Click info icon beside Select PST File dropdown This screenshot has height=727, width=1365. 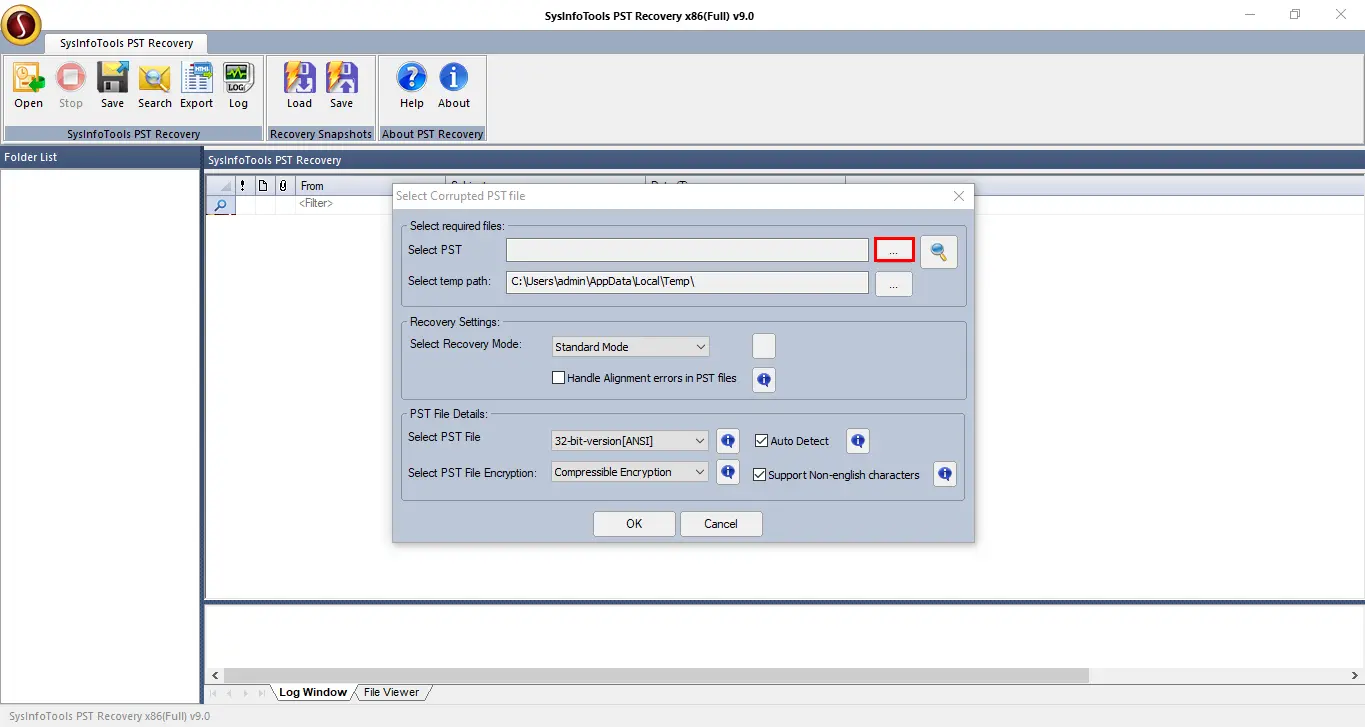[x=728, y=441]
